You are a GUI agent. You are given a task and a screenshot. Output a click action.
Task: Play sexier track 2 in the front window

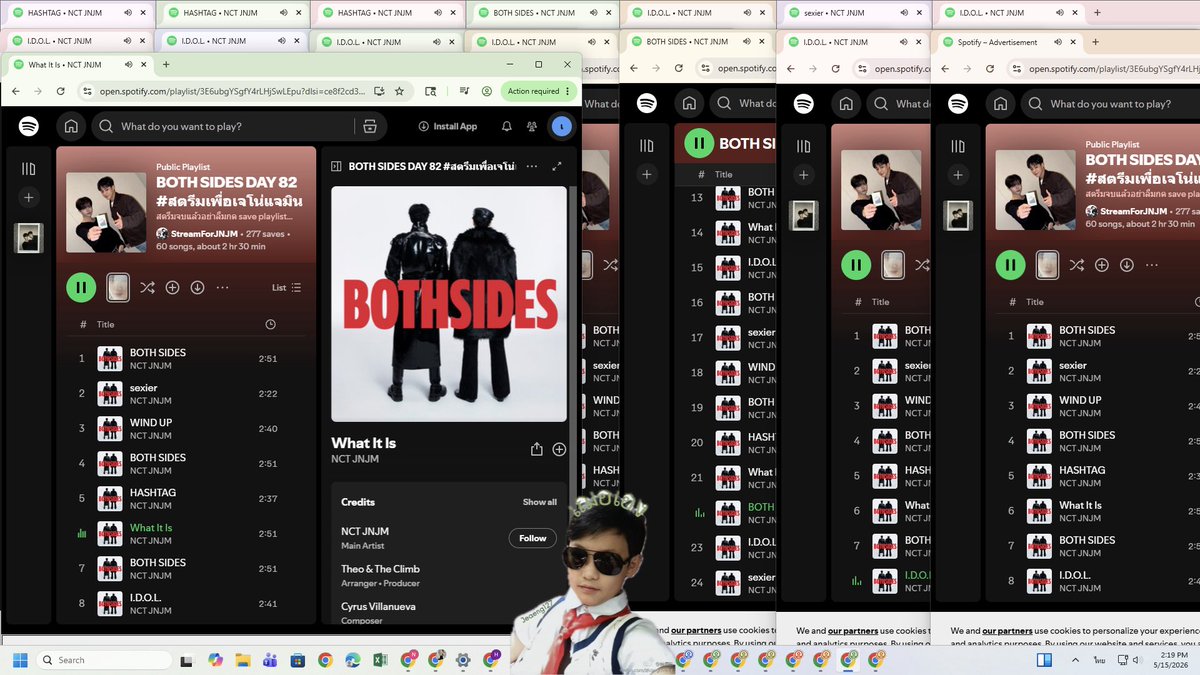coord(185,393)
